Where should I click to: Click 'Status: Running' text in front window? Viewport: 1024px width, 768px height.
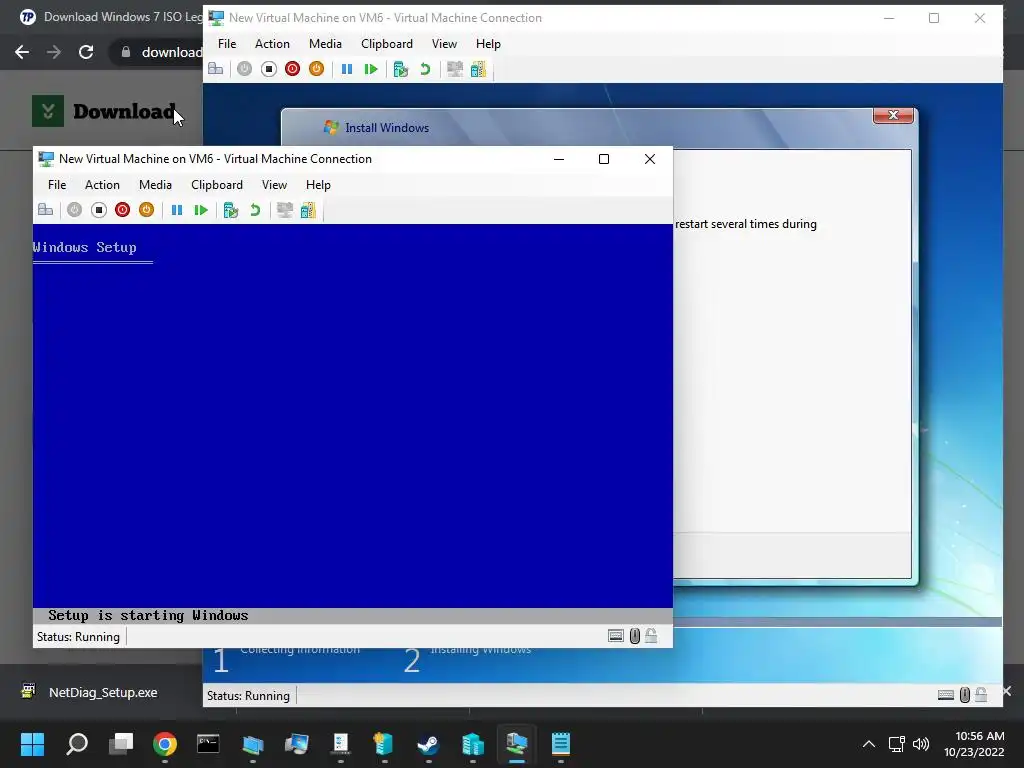point(78,637)
